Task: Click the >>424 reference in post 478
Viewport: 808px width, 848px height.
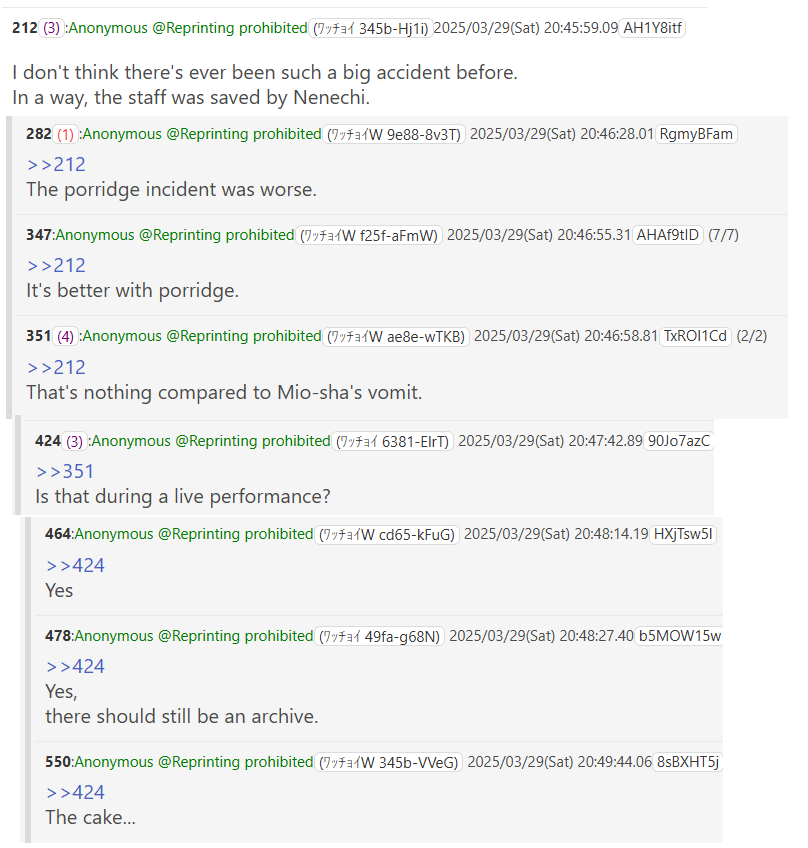Action: [x=75, y=667]
